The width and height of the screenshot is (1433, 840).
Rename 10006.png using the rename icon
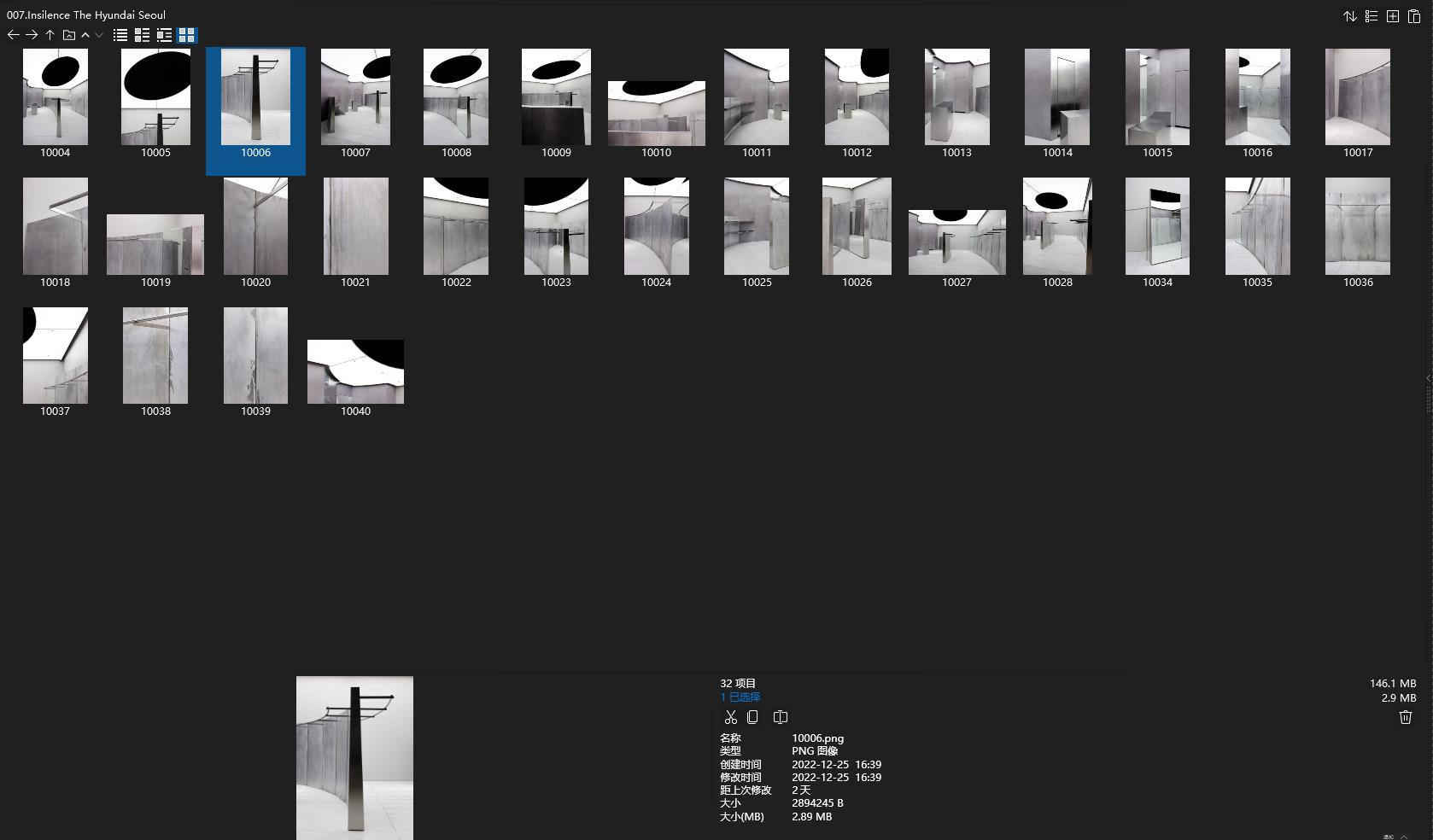tap(780, 717)
